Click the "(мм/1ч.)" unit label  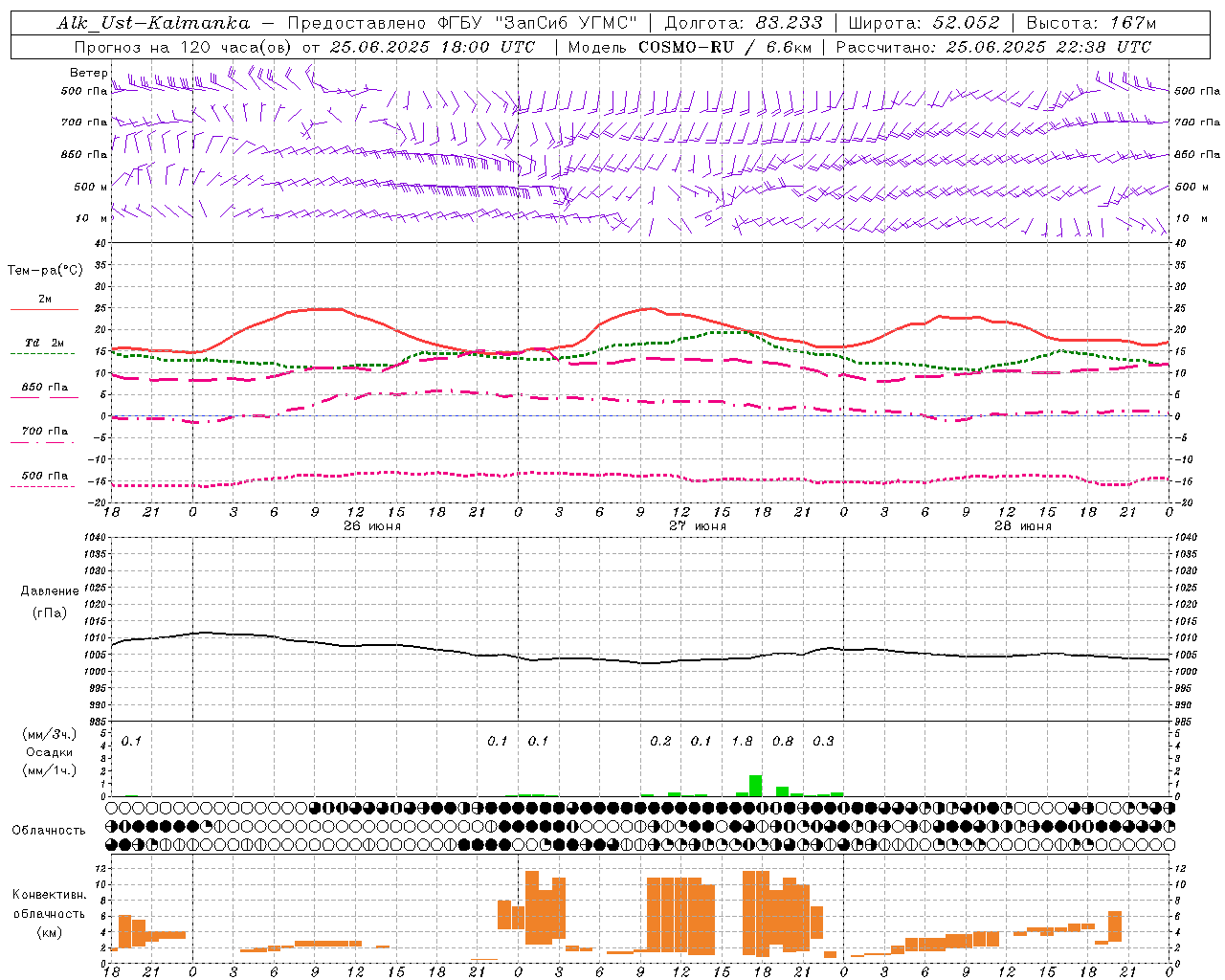49,770
